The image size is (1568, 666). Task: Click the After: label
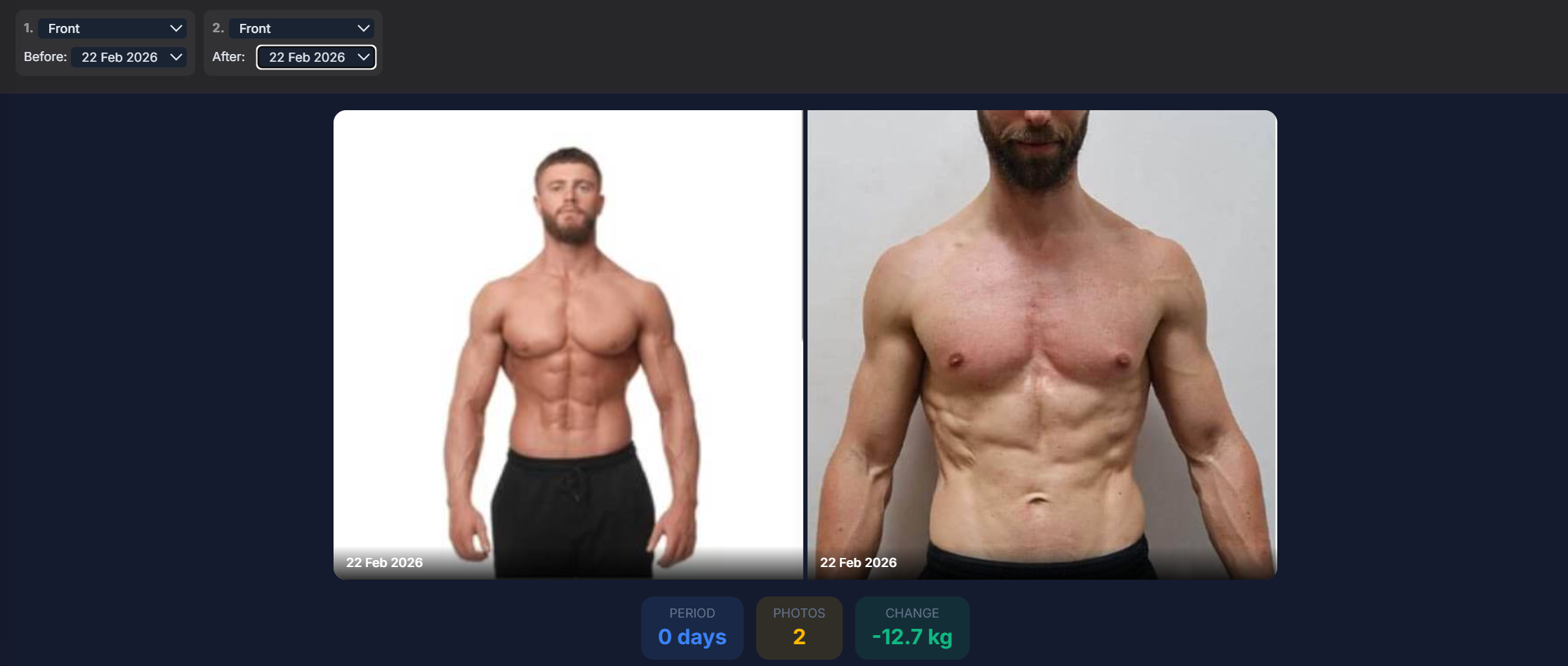tap(228, 57)
